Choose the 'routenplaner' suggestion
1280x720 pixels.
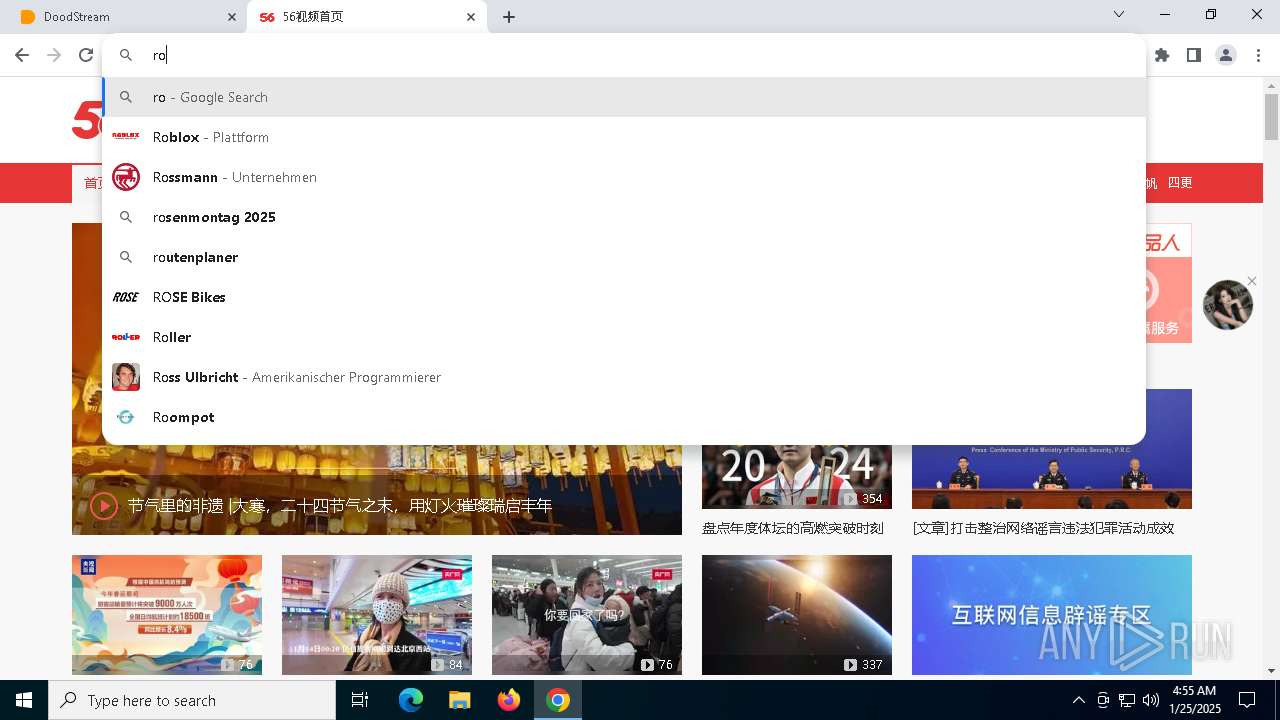pyautogui.click(x=624, y=257)
